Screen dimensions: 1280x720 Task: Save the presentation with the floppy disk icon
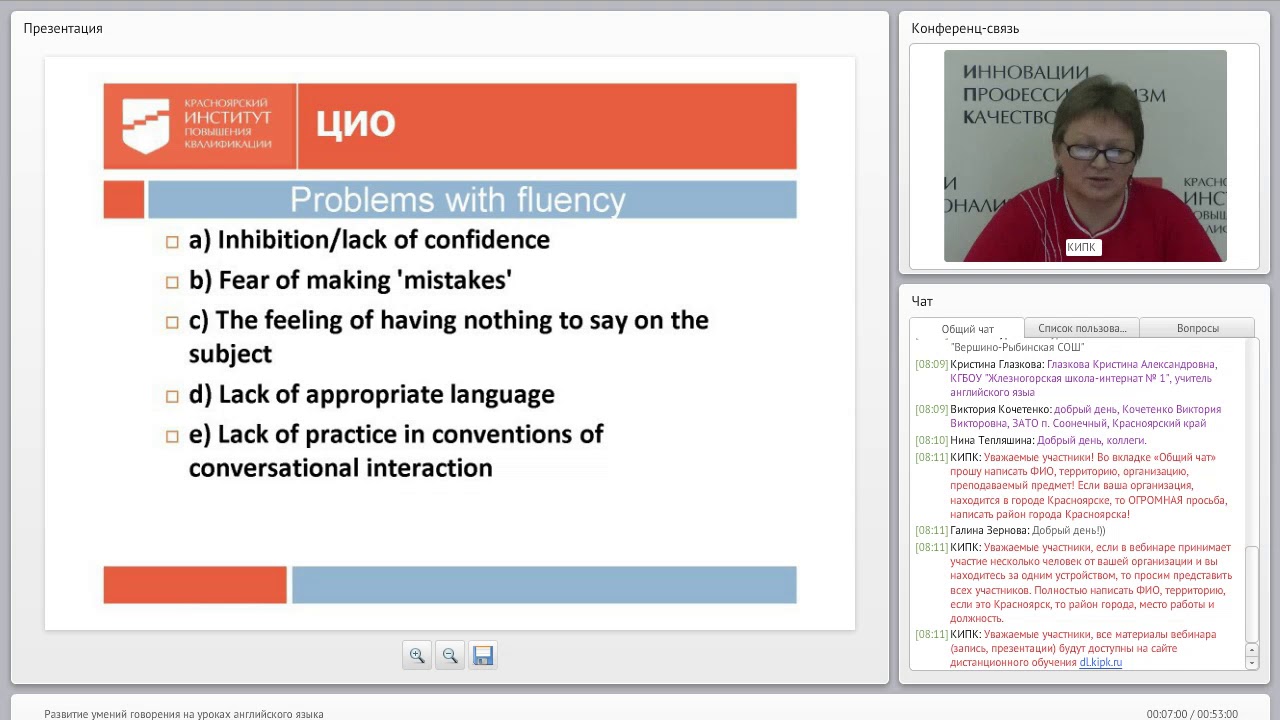tap(483, 655)
